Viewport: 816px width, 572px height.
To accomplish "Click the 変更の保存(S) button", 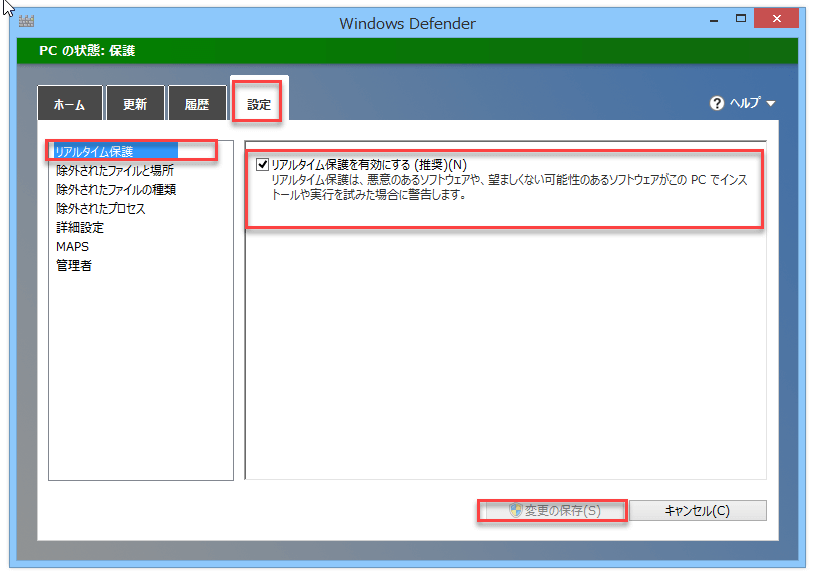I will pos(553,511).
